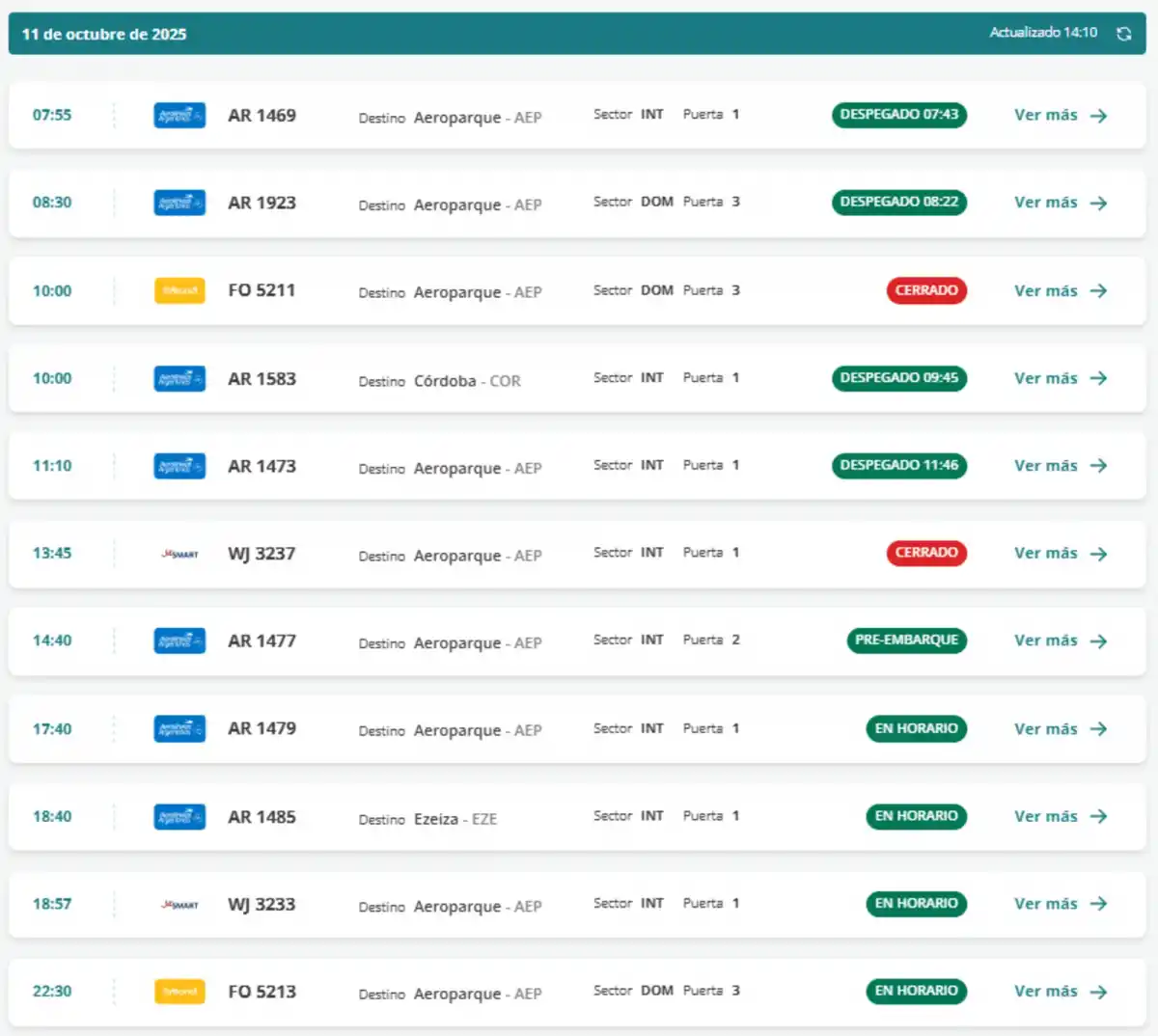This screenshot has width=1158, height=1036.
Task: Click the arrow icon for flight AR 1477
Action: click(1098, 641)
